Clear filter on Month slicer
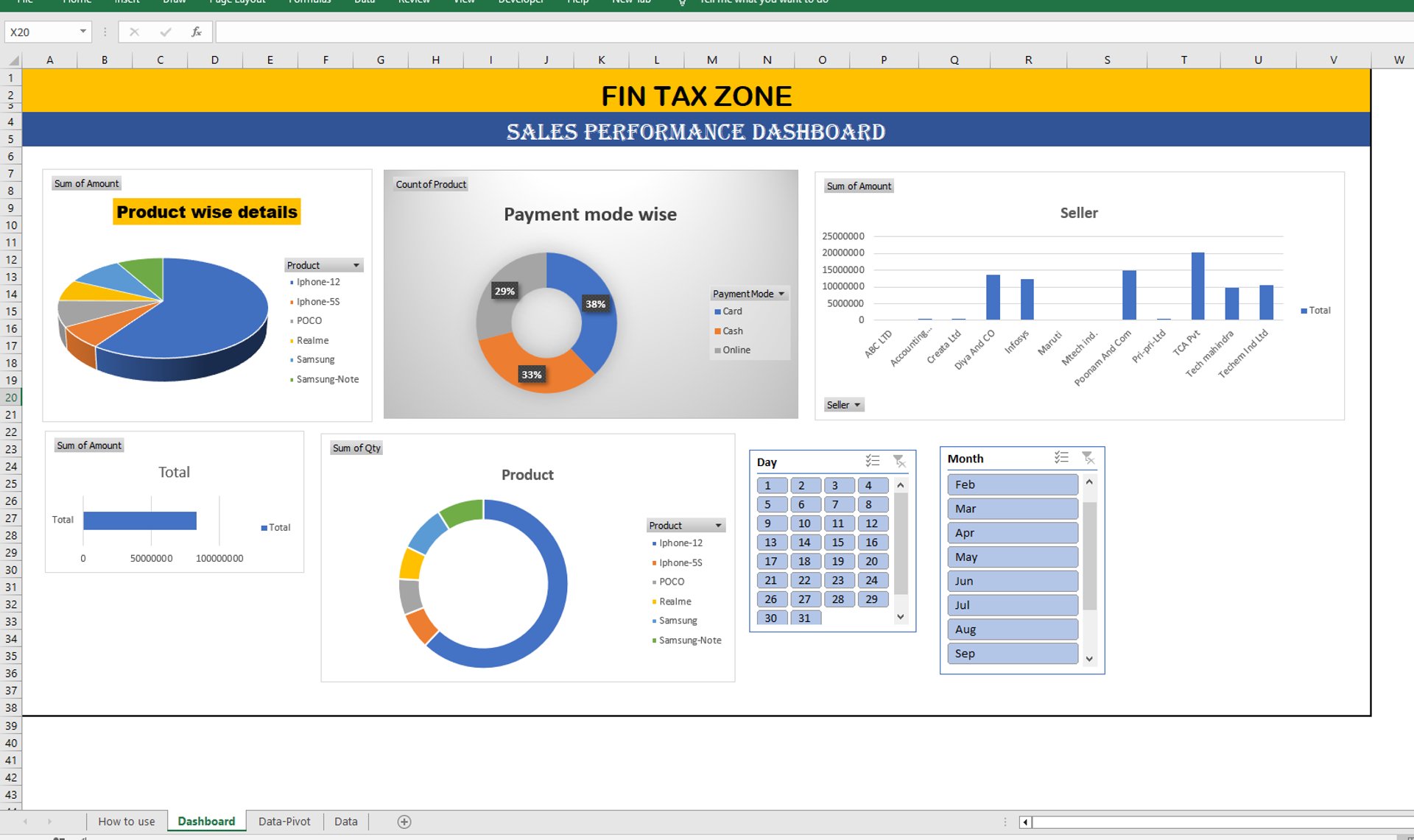 1088,457
